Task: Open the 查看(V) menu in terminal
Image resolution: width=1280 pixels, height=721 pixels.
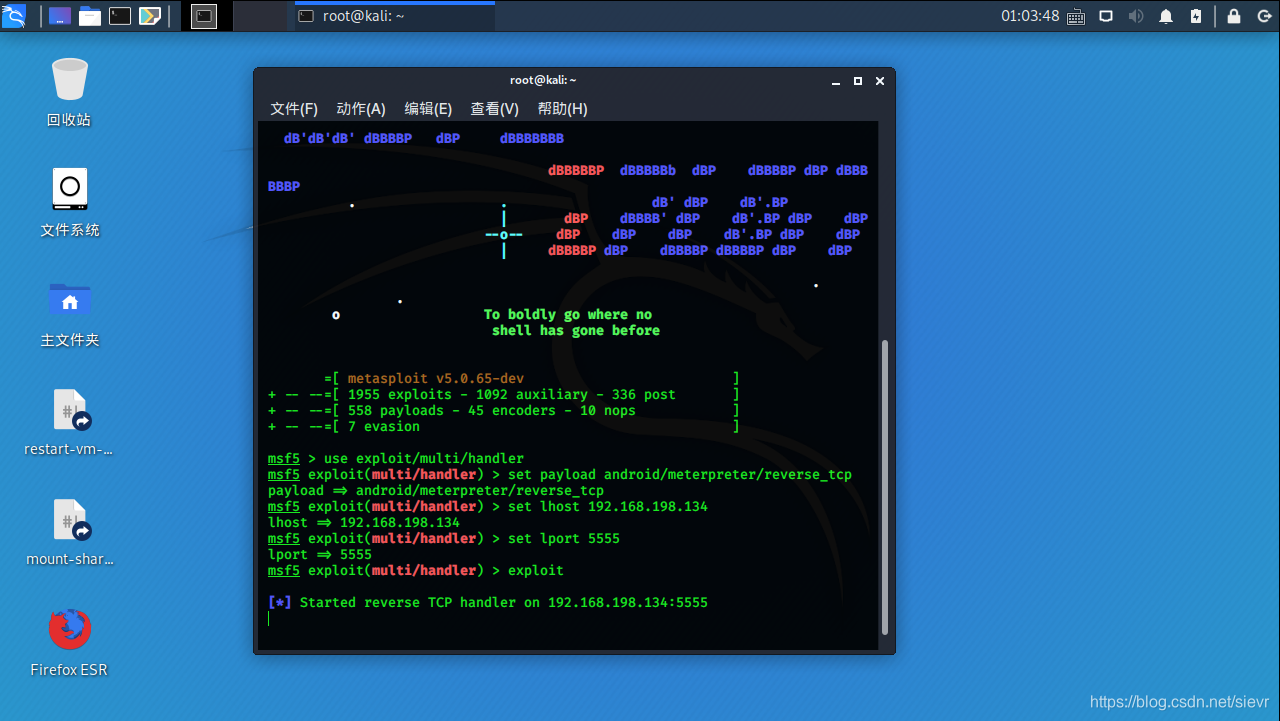Action: (495, 109)
